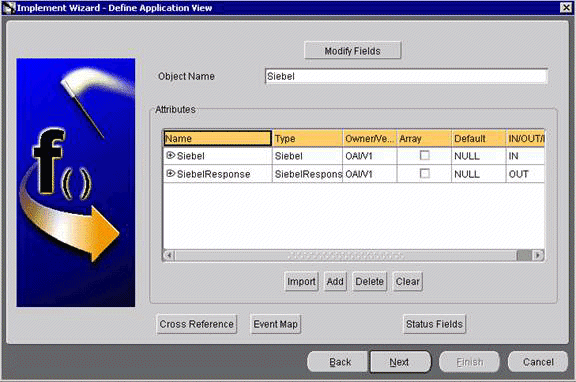576x382 pixels.
Task: Select NULL default in Siebel row
Action: (x=479, y=156)
